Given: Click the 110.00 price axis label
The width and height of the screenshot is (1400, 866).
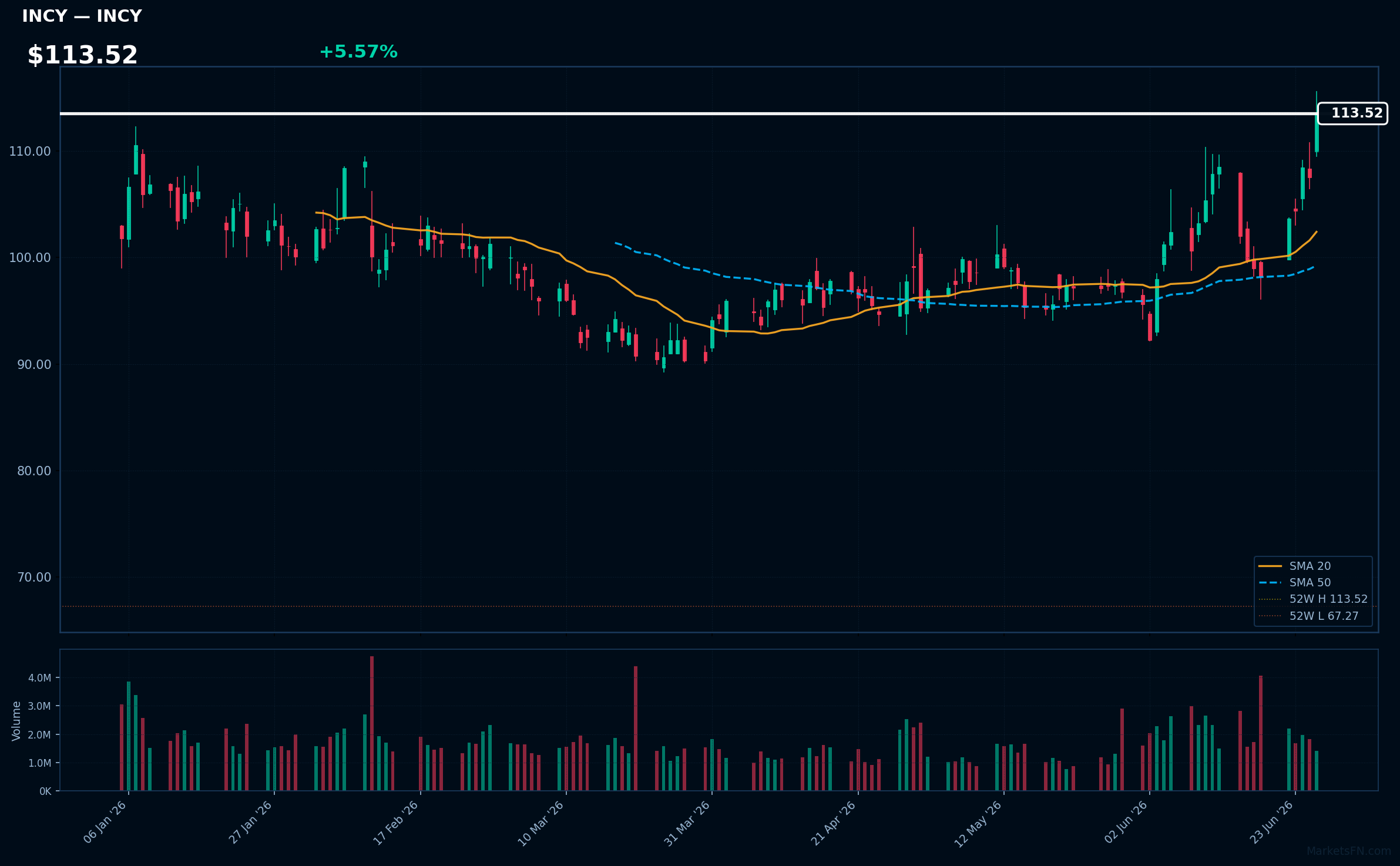Looking at the screenshot, I should pos(30,152).
